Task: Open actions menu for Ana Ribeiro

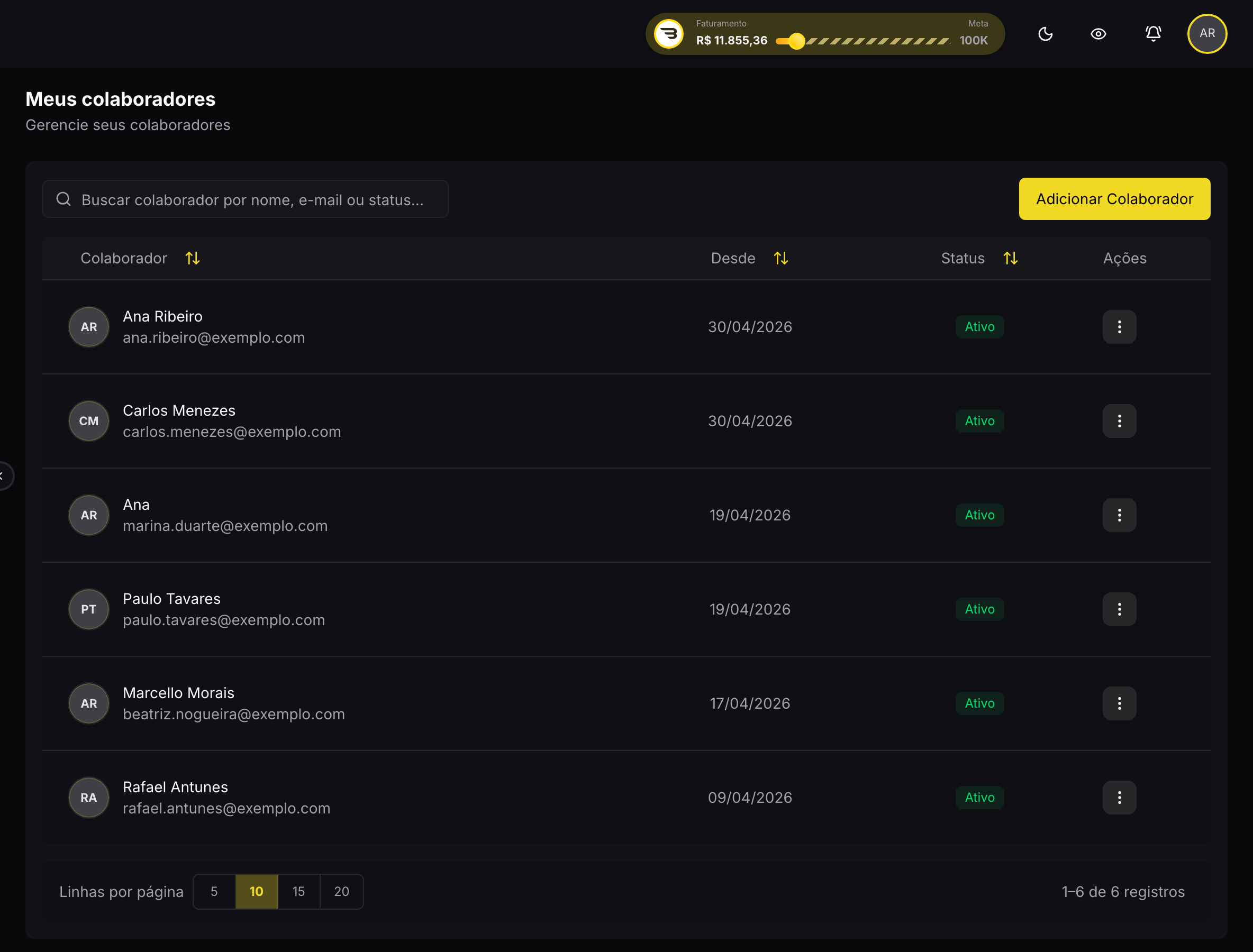Action: (1119, 327)
